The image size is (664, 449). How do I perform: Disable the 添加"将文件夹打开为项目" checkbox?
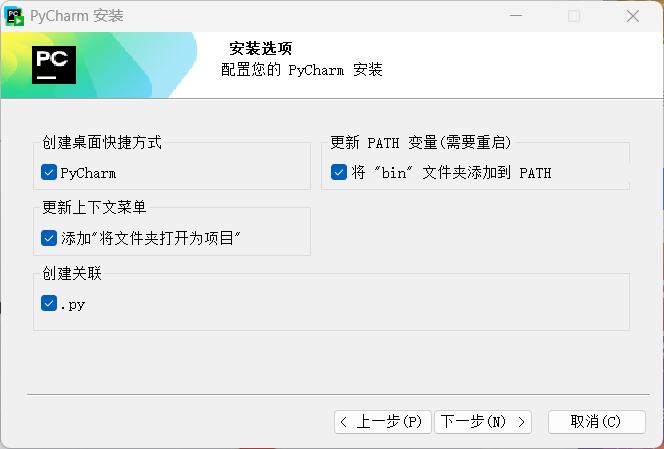tap(49, 238)
